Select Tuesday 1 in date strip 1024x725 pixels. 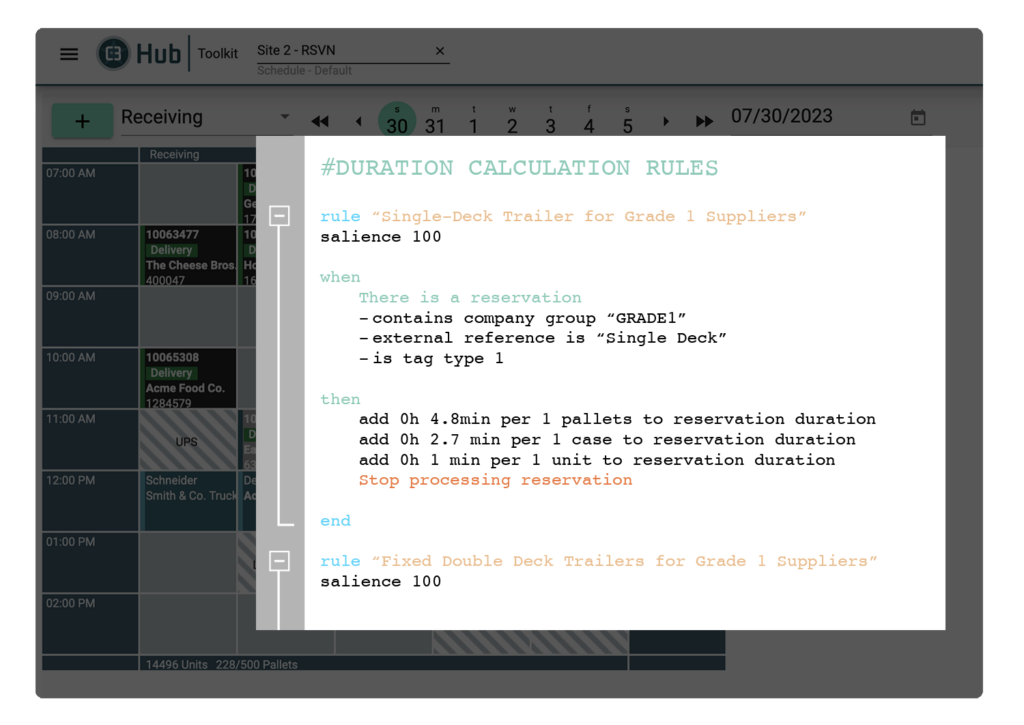473,120
